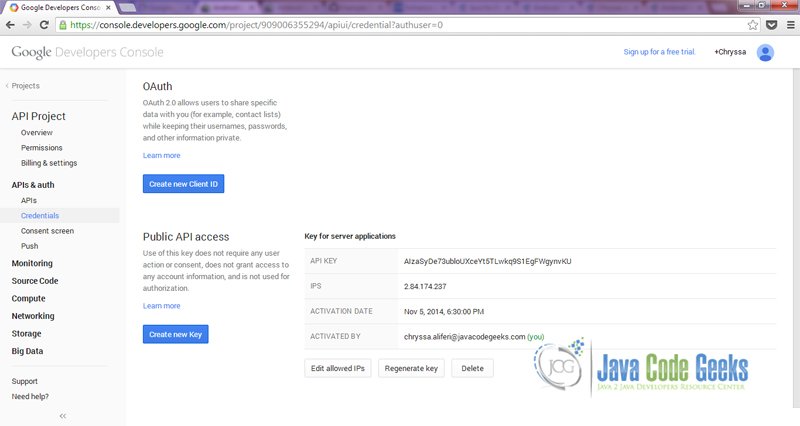Open the user account avatar
800x426 pixels.
pos(765,52)
